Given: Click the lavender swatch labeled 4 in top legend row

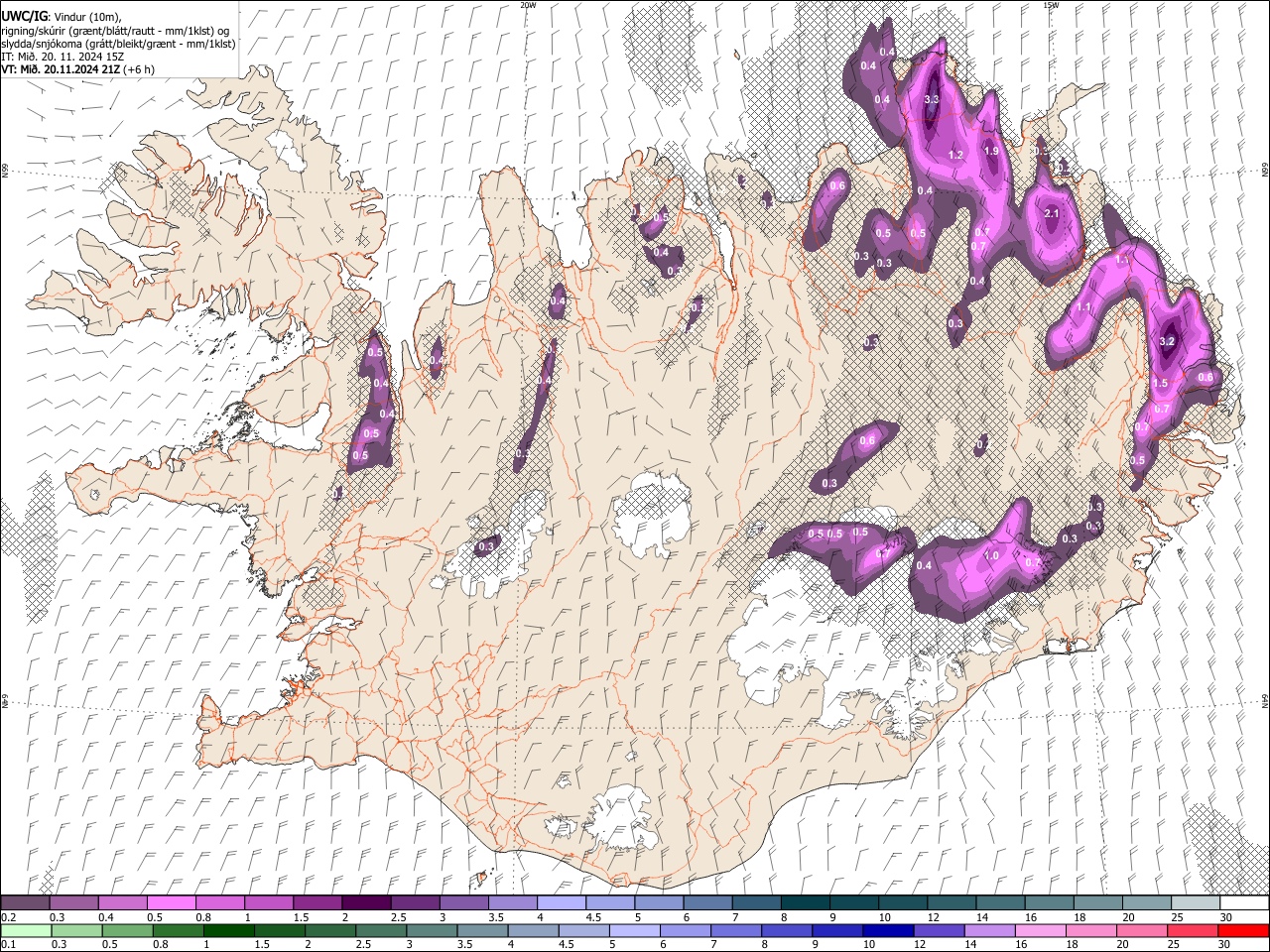Looking at the screenshot, I should tap(561, 903).
